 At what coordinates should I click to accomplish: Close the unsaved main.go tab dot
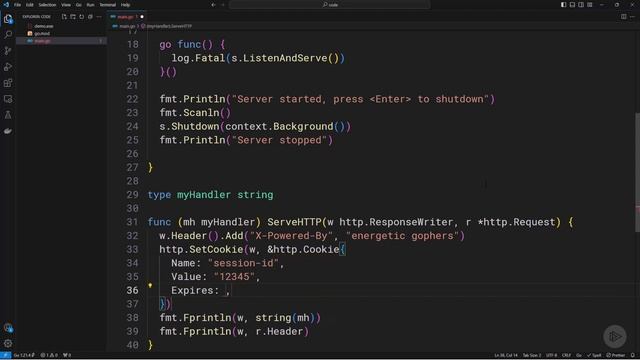(142, 17)
